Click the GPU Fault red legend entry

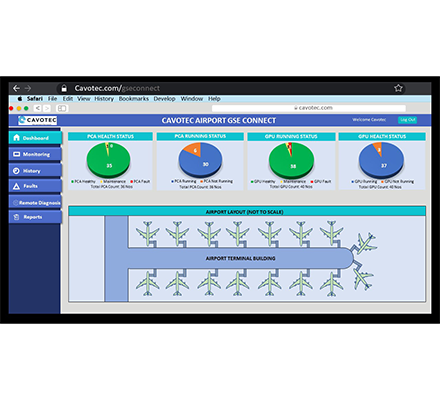[321, 181]
